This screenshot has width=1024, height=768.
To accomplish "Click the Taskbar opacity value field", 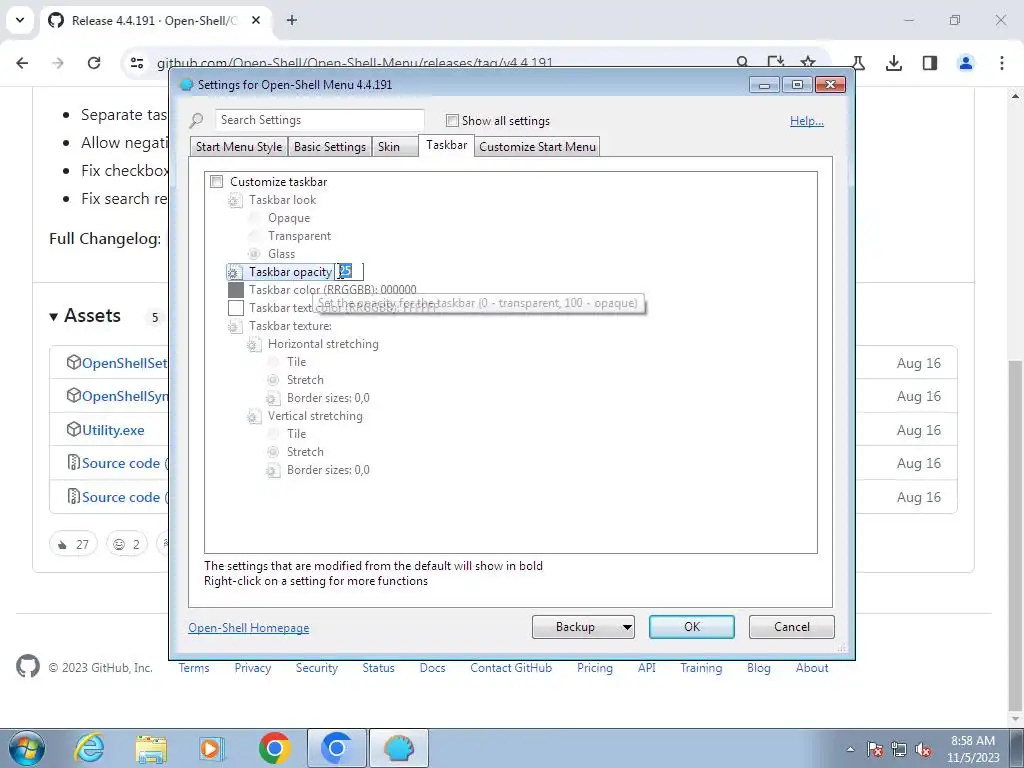I will (349, 272).
